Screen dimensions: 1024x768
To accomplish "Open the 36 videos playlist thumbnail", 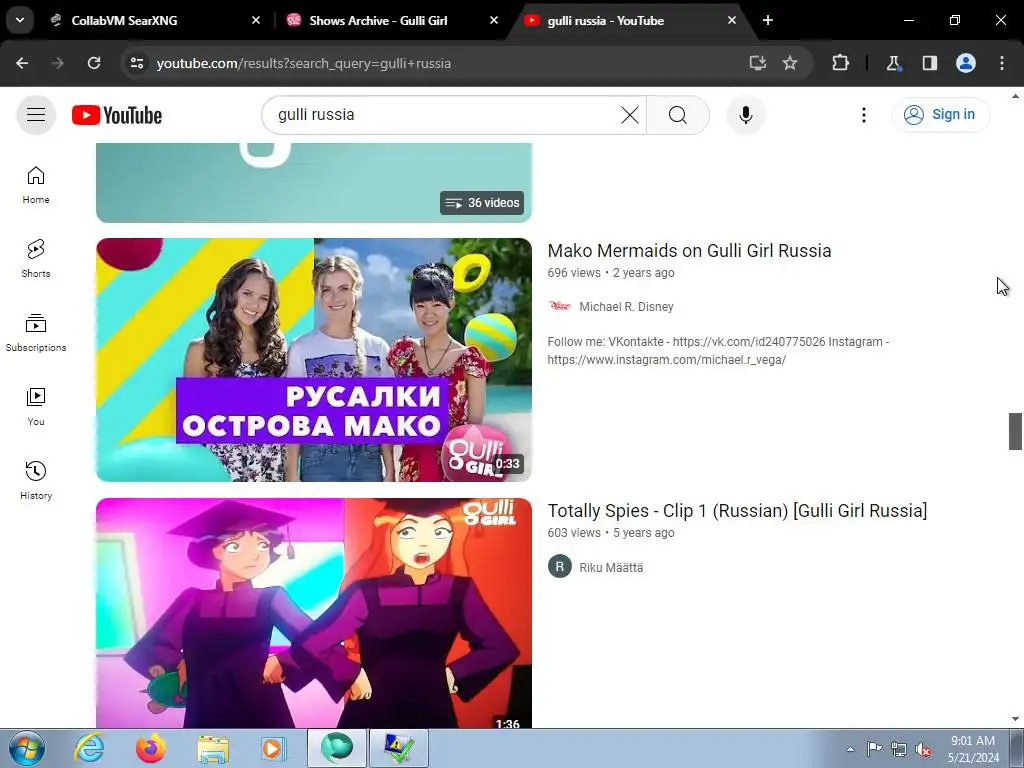I will tap(314, 183).
